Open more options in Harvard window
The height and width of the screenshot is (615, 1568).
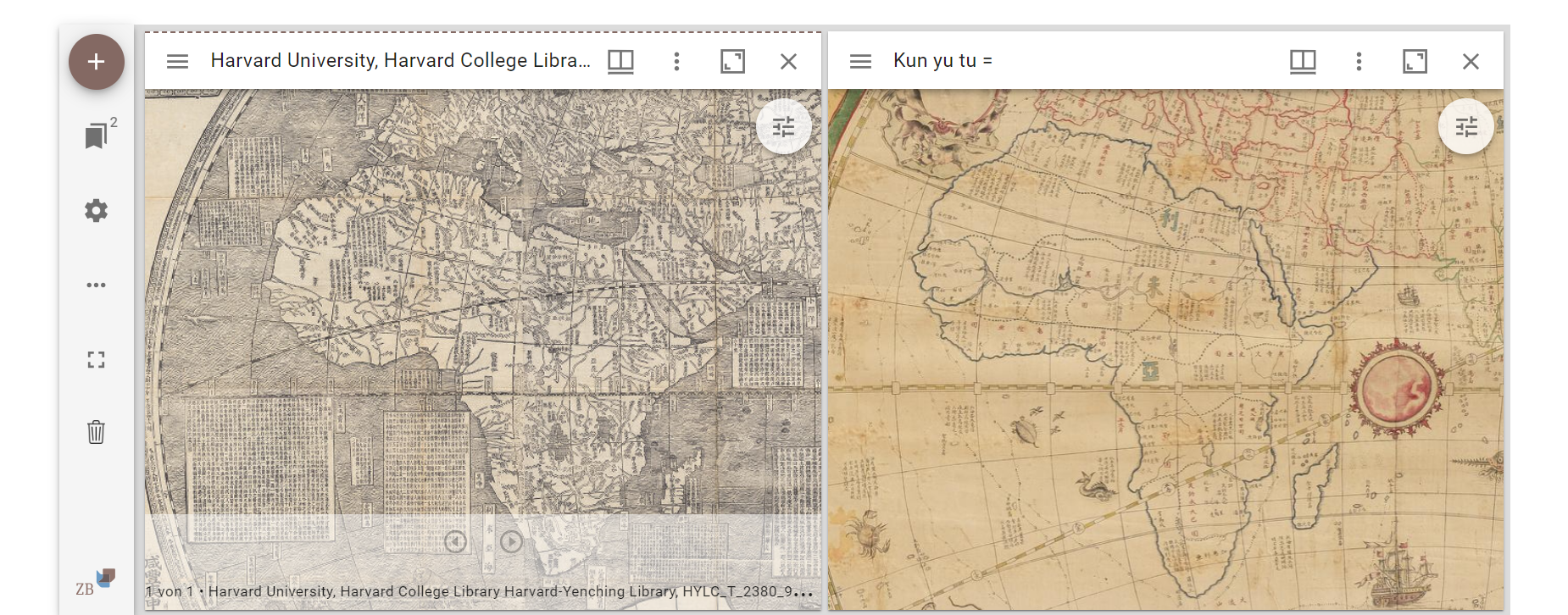pos(676,61)
